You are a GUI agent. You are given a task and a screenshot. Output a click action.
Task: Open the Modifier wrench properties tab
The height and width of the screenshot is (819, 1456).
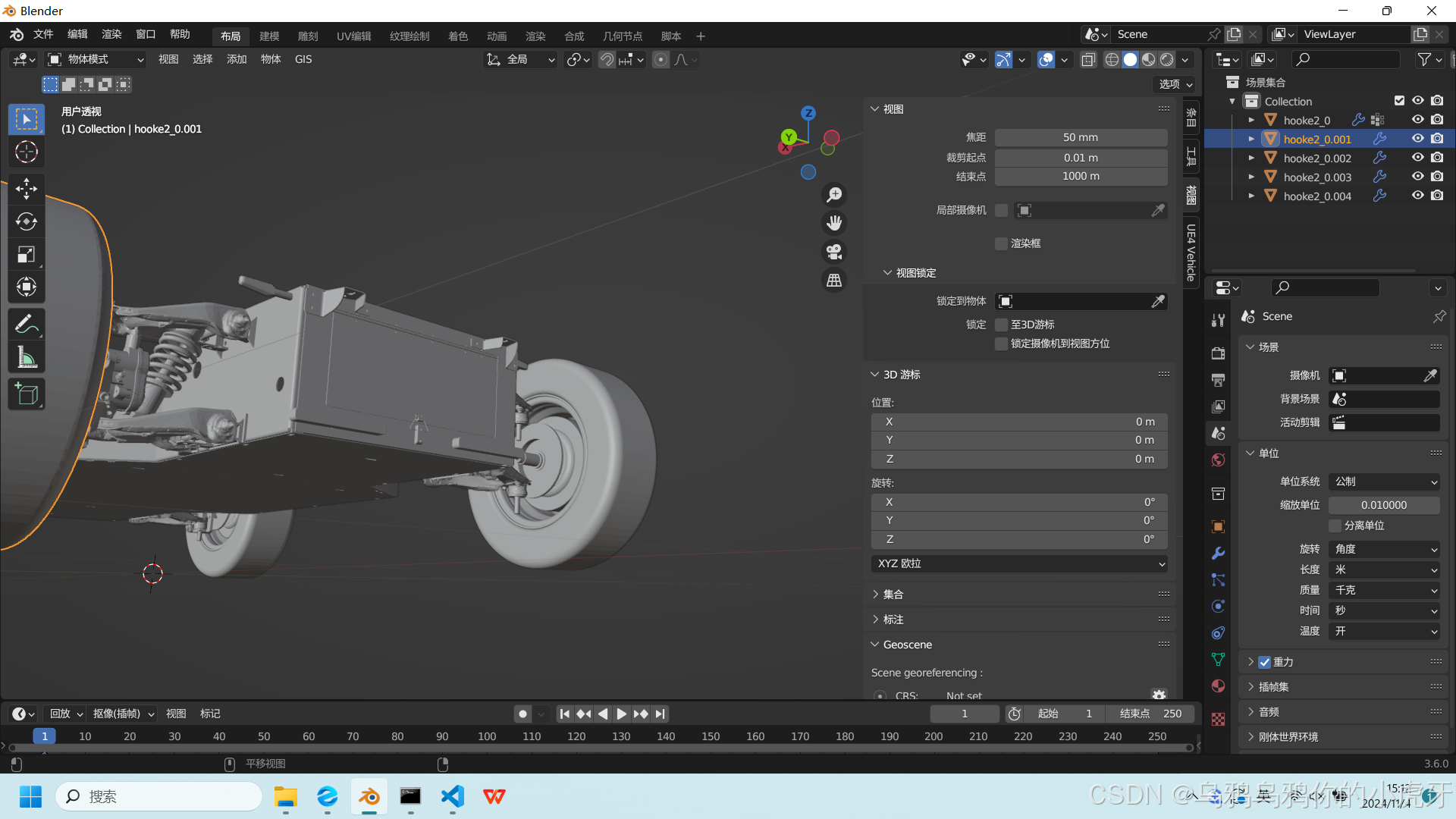(1218, 554)
